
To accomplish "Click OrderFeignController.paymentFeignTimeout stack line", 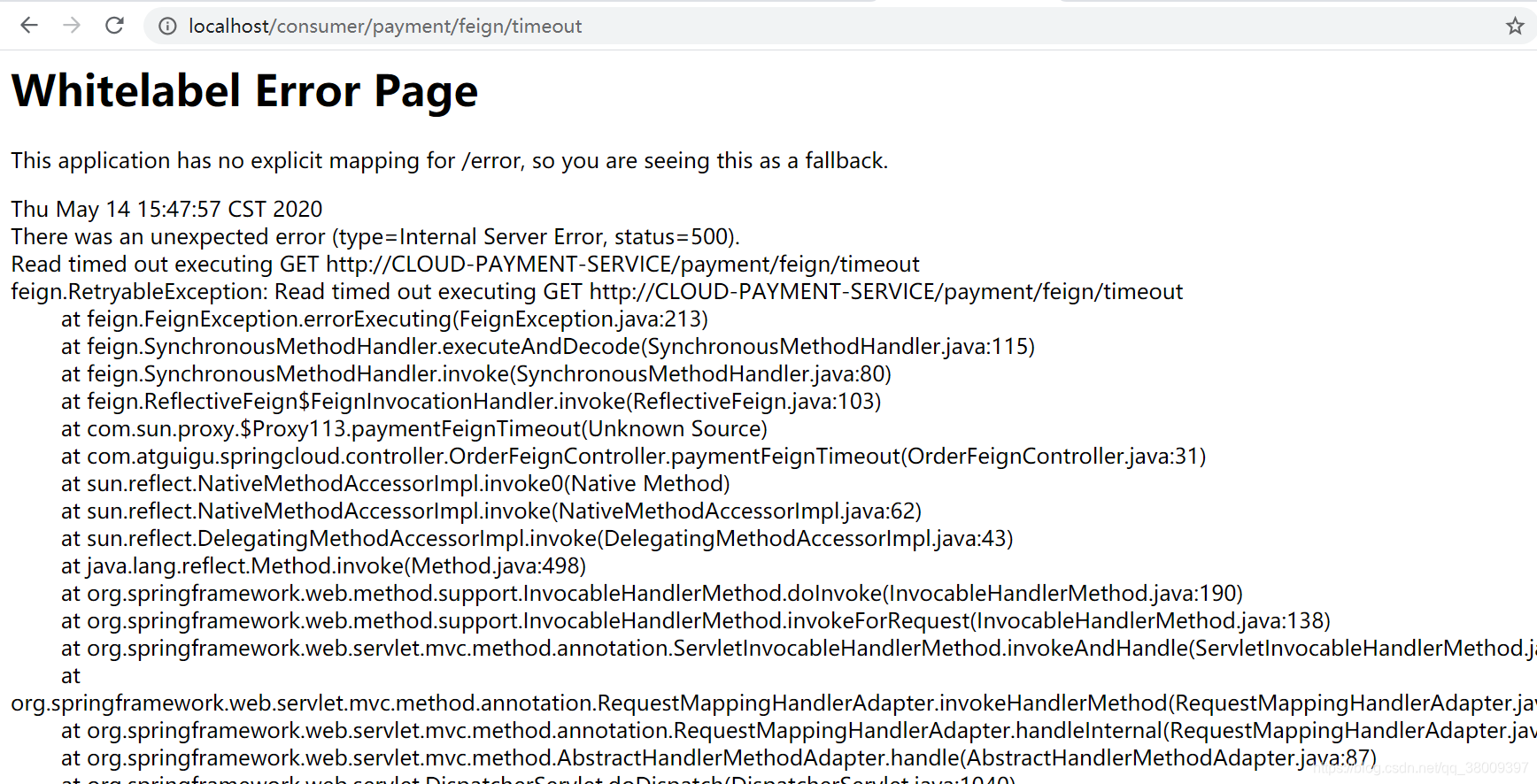I will [634, 456].
